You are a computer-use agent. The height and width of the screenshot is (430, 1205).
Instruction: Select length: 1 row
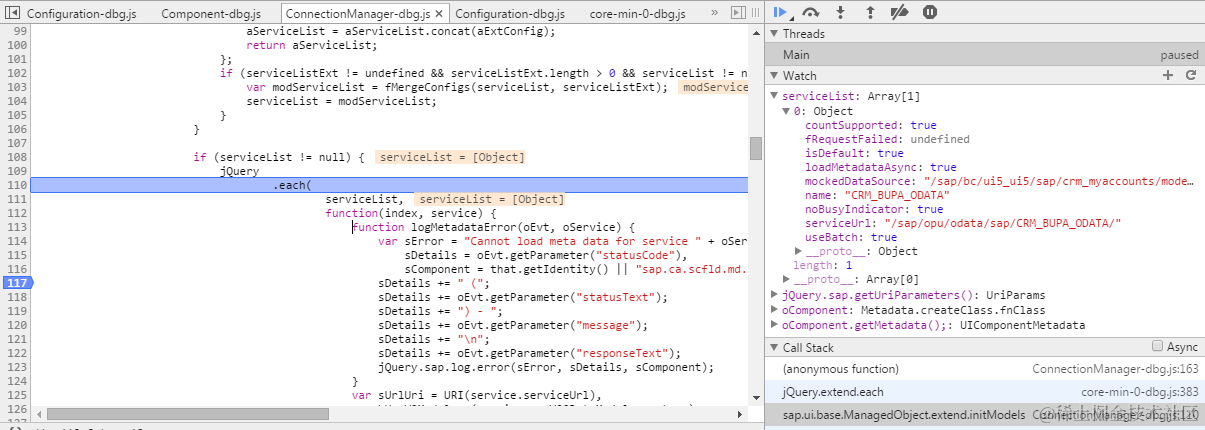click(x=822, y=265)
